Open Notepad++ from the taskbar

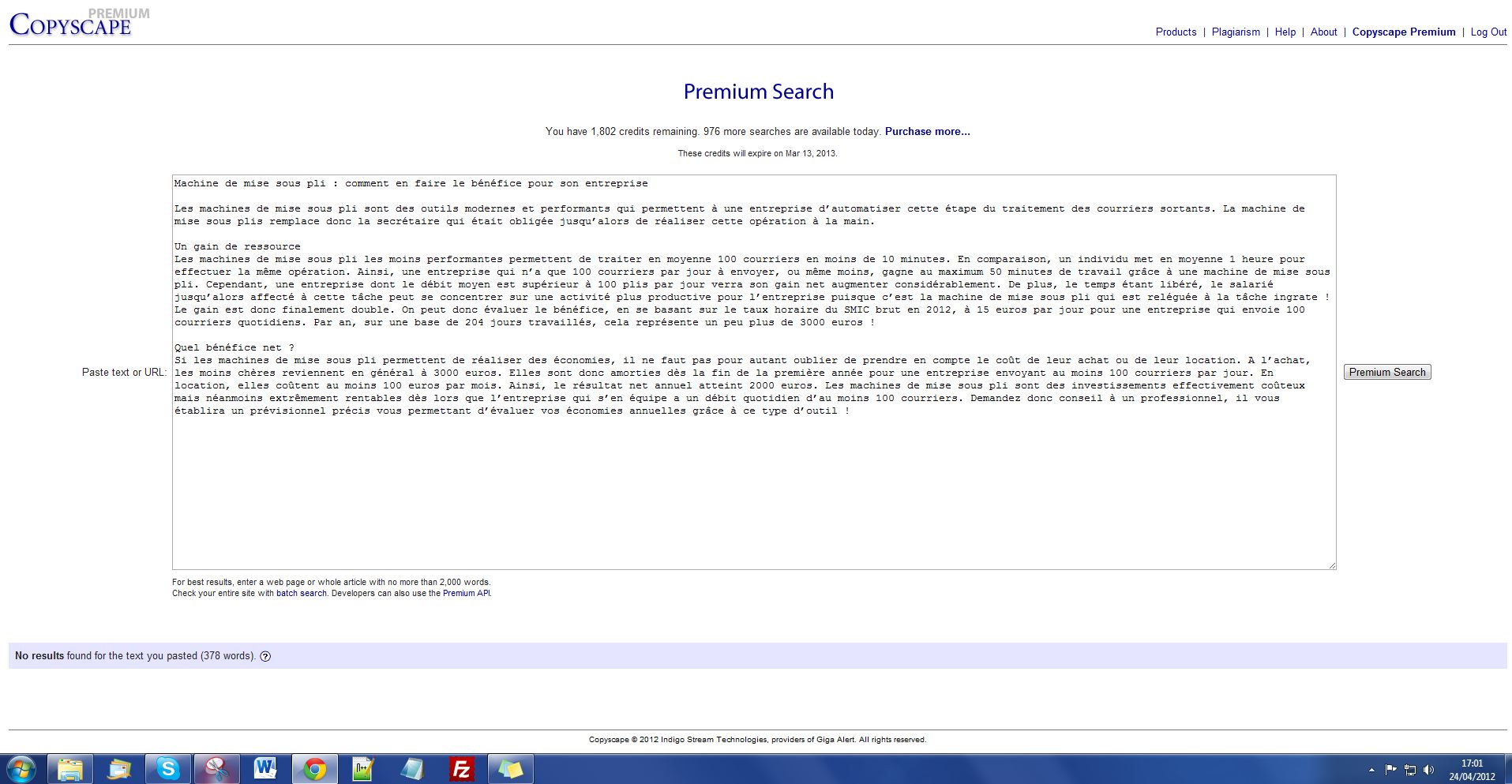(363, 768)
